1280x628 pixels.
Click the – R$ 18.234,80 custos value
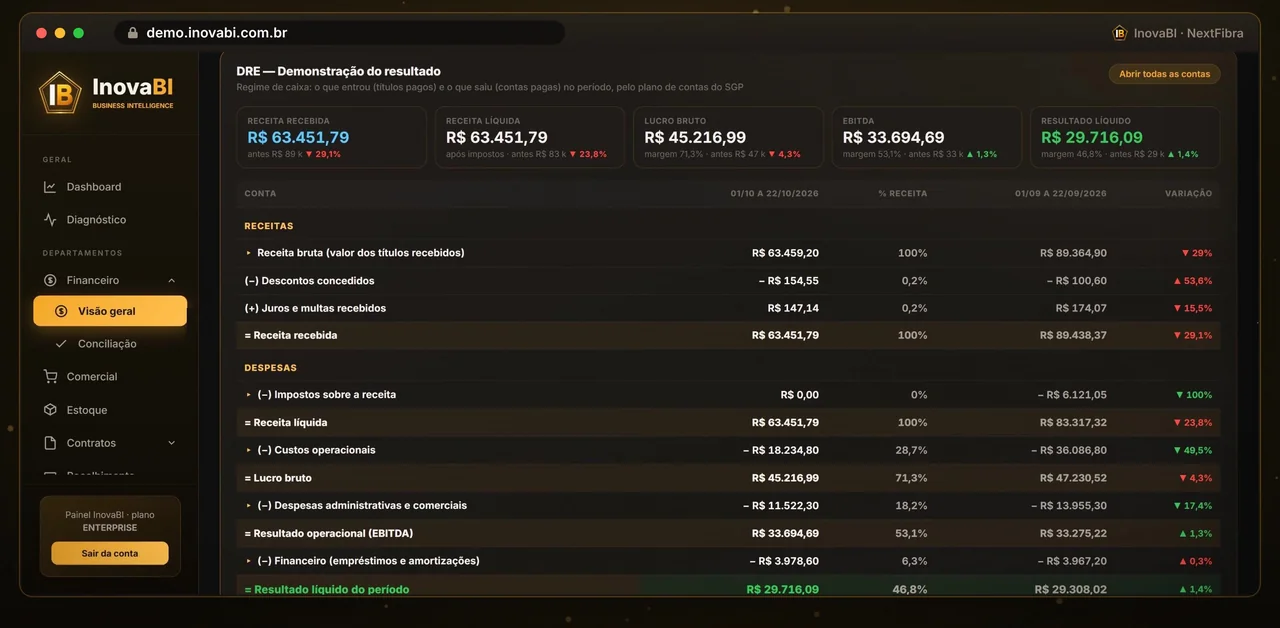(781, 450)
